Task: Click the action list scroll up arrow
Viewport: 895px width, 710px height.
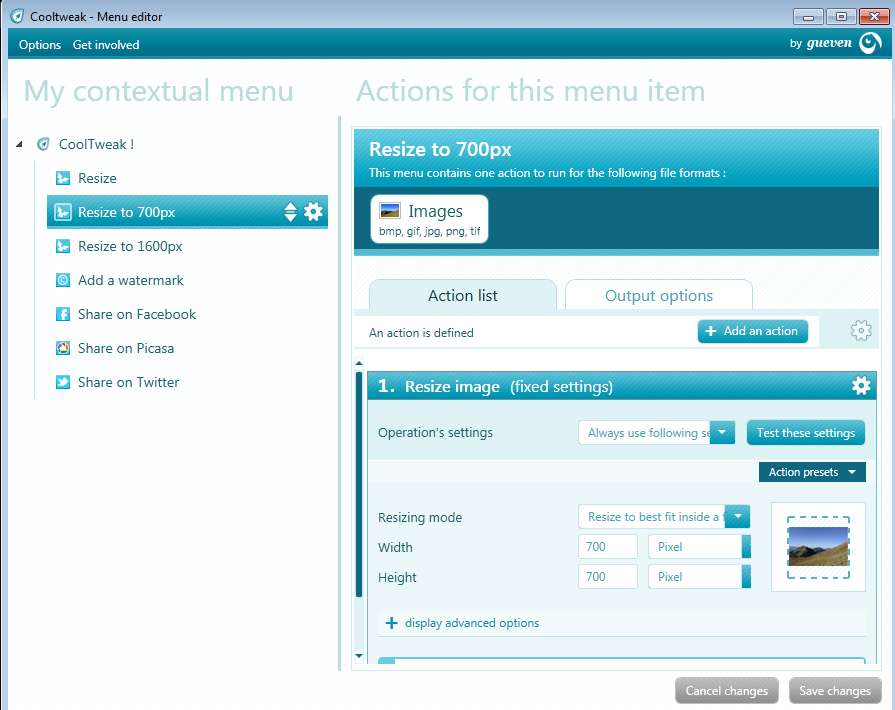Action: pyautogui.click(x=359, y=363)
